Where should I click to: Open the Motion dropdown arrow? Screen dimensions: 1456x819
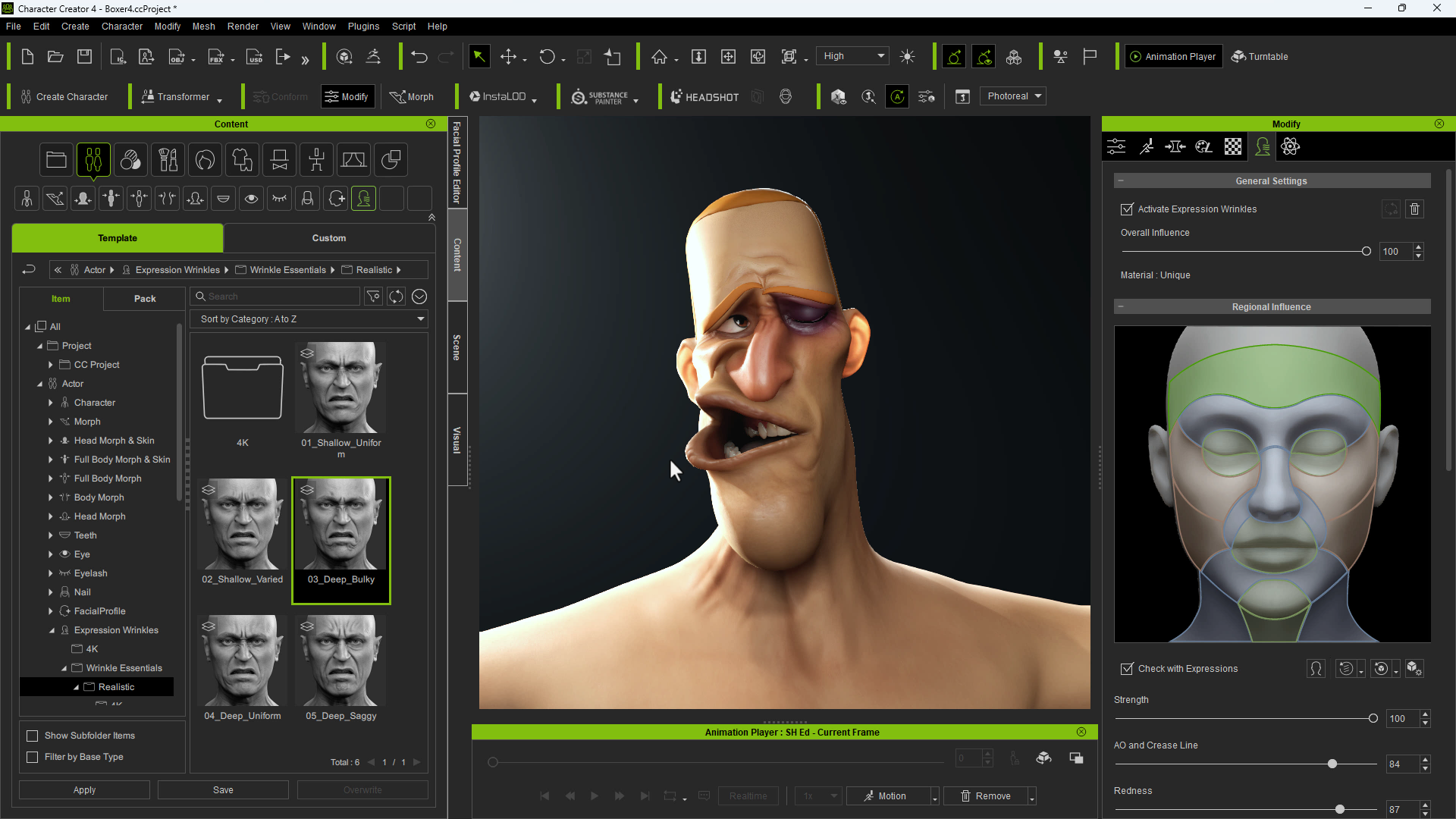point(934,797)
